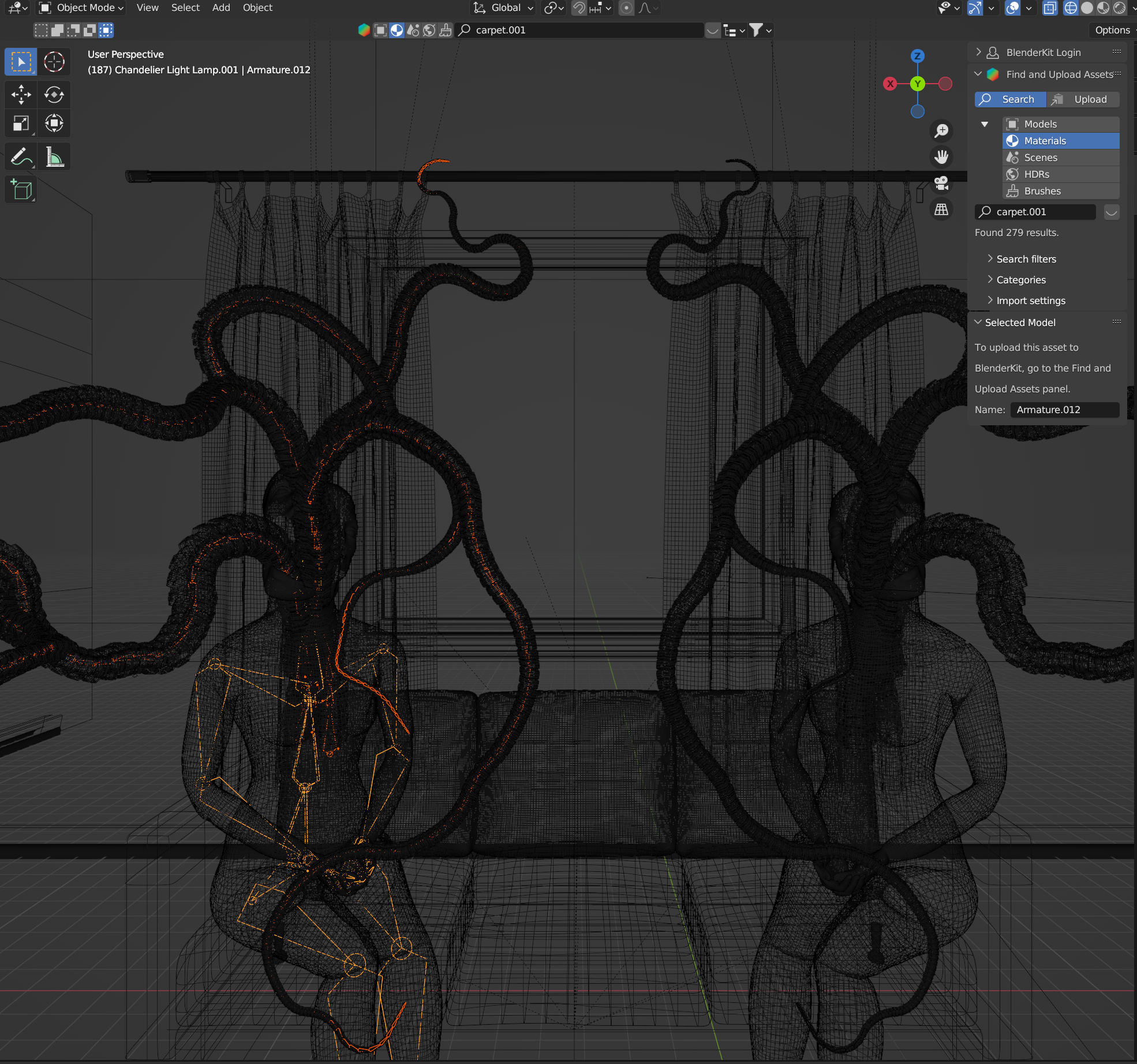Click the Options button in the header

1112,29
